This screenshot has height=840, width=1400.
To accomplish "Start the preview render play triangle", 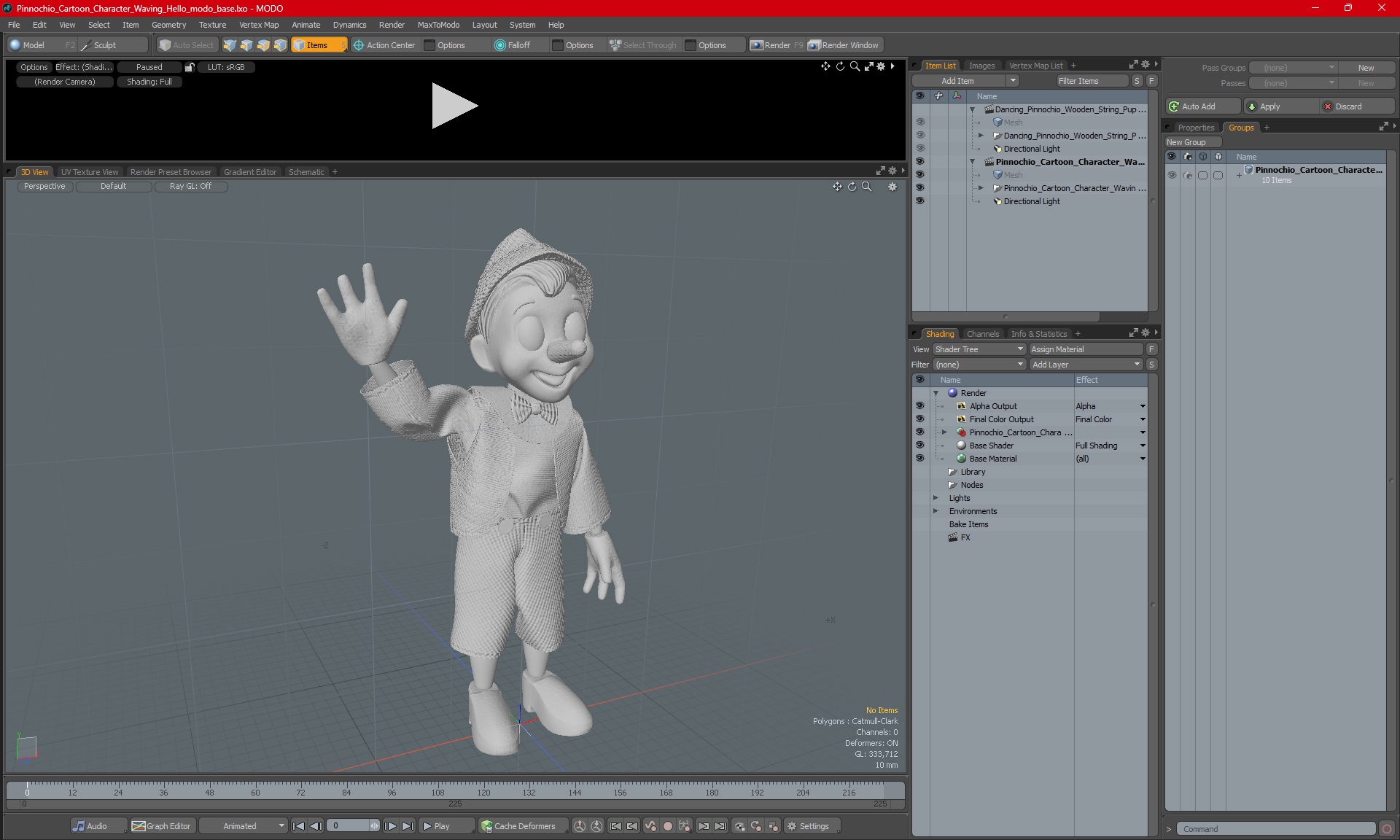I will (x=454, y=106).
